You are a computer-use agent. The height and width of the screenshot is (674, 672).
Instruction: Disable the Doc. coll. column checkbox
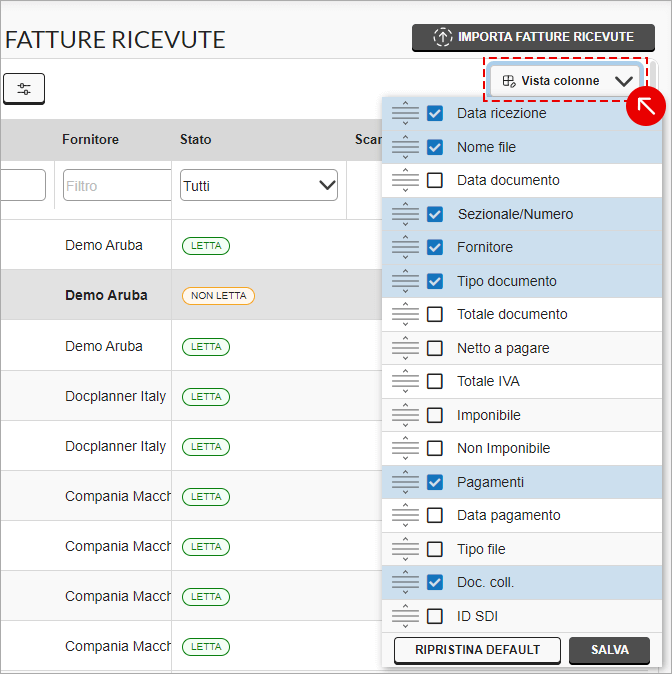[435, 582]
